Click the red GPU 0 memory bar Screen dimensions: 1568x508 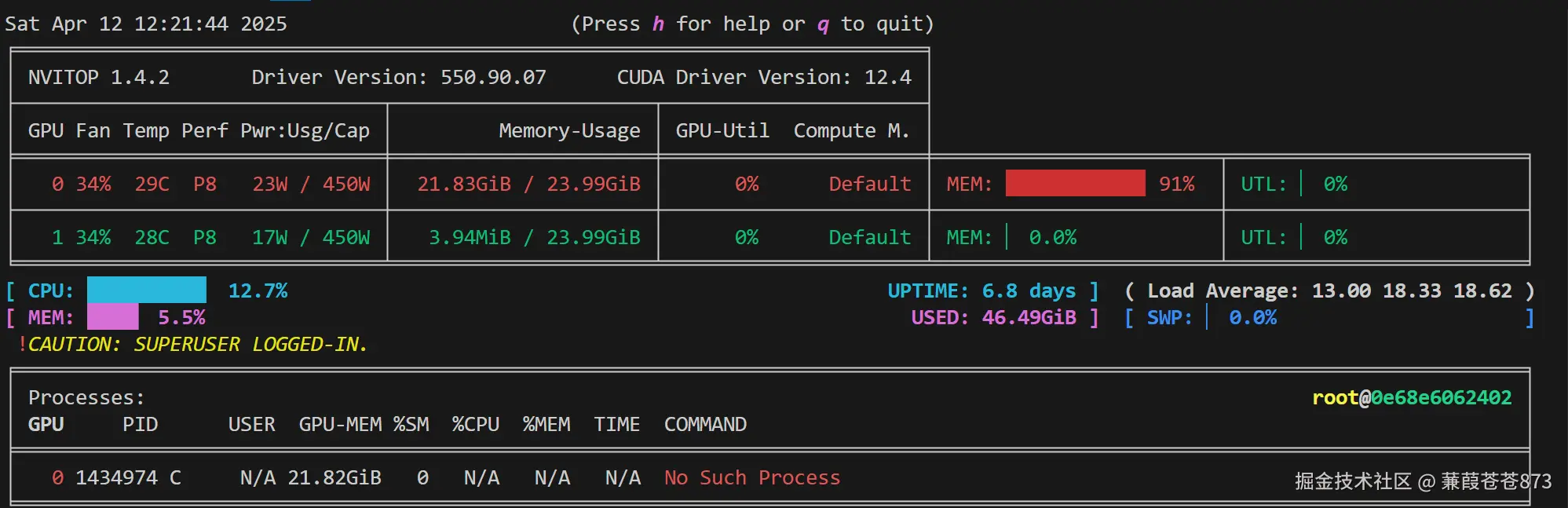(1074, 184)
